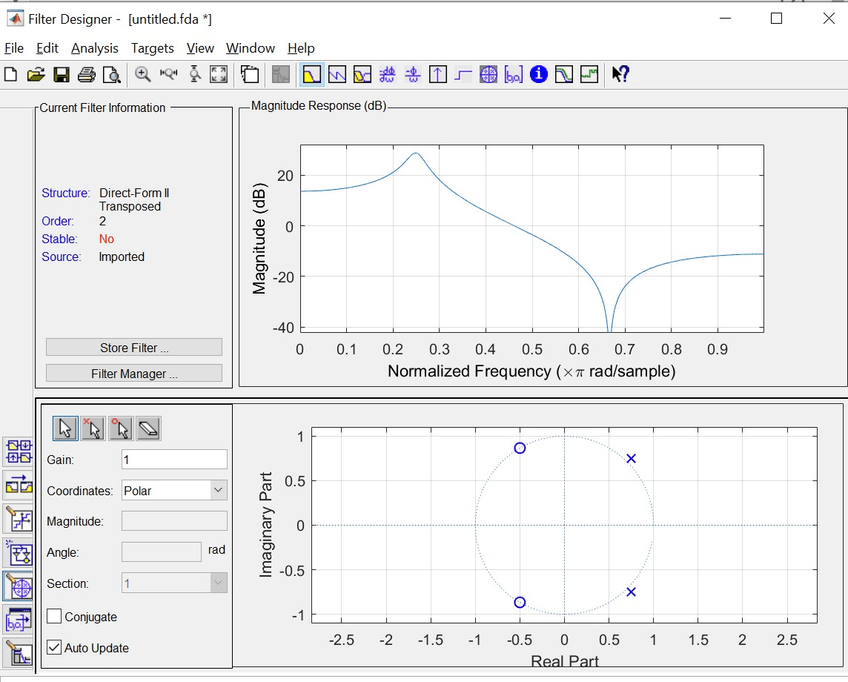
Task: Select the Add pole tool
Action: (92, 429)
